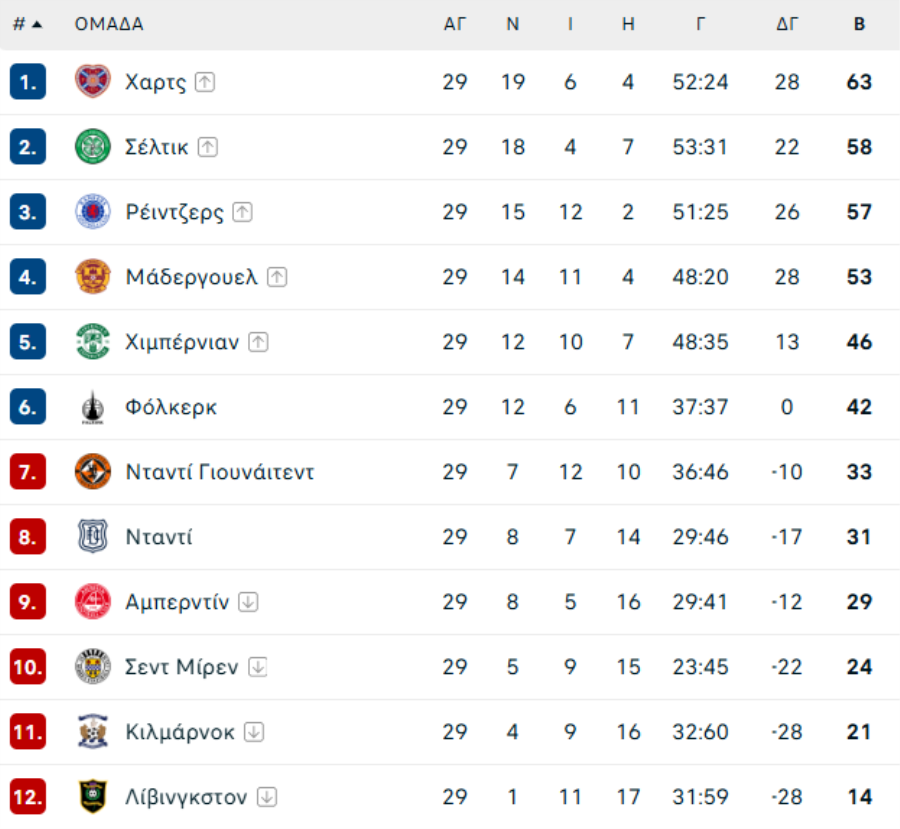The height and width of the screenshot is (829, 900).
Task: Click the down arrow next to Λίβινγκστον
Action: click(266, 797)
